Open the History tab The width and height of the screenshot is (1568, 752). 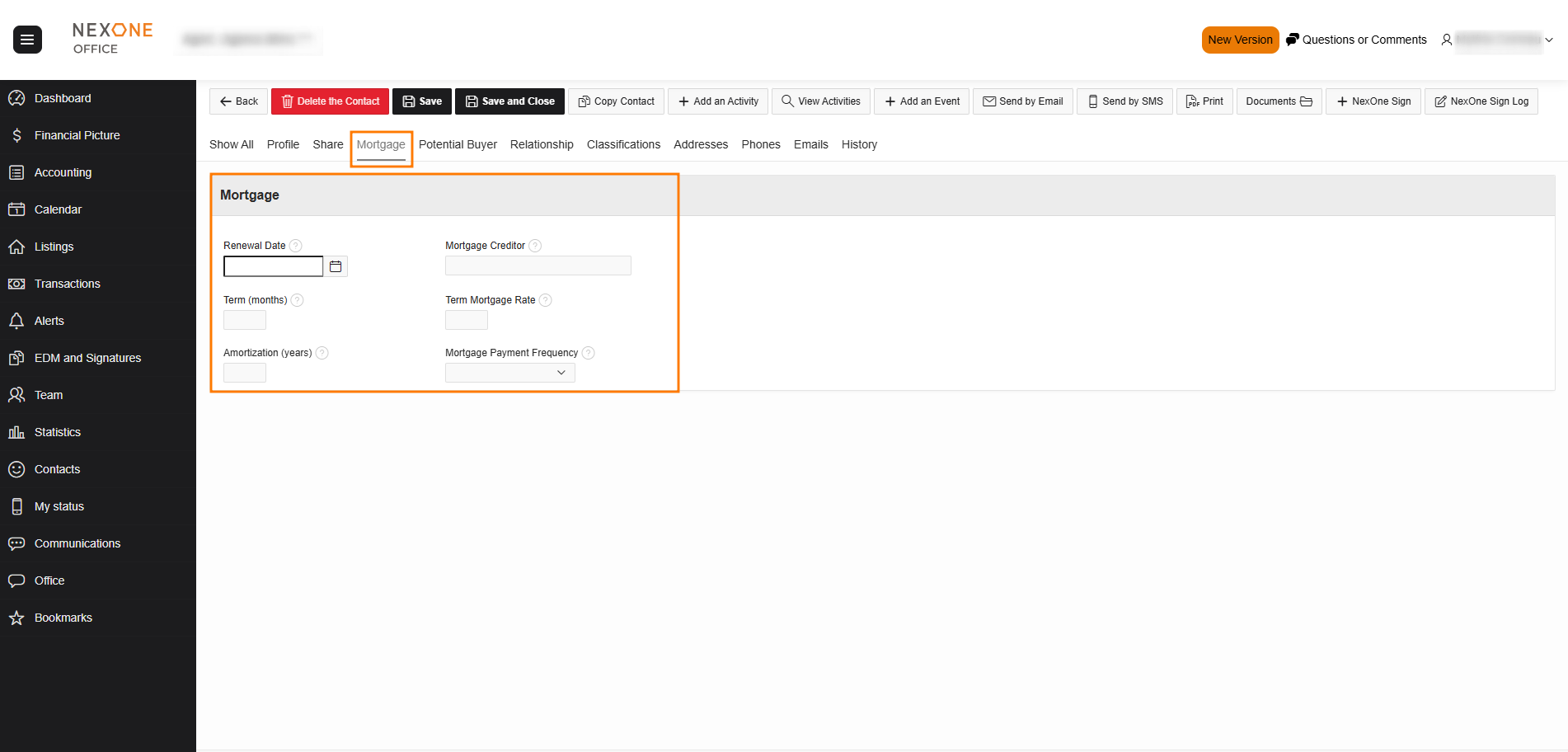tap(859, 144)
